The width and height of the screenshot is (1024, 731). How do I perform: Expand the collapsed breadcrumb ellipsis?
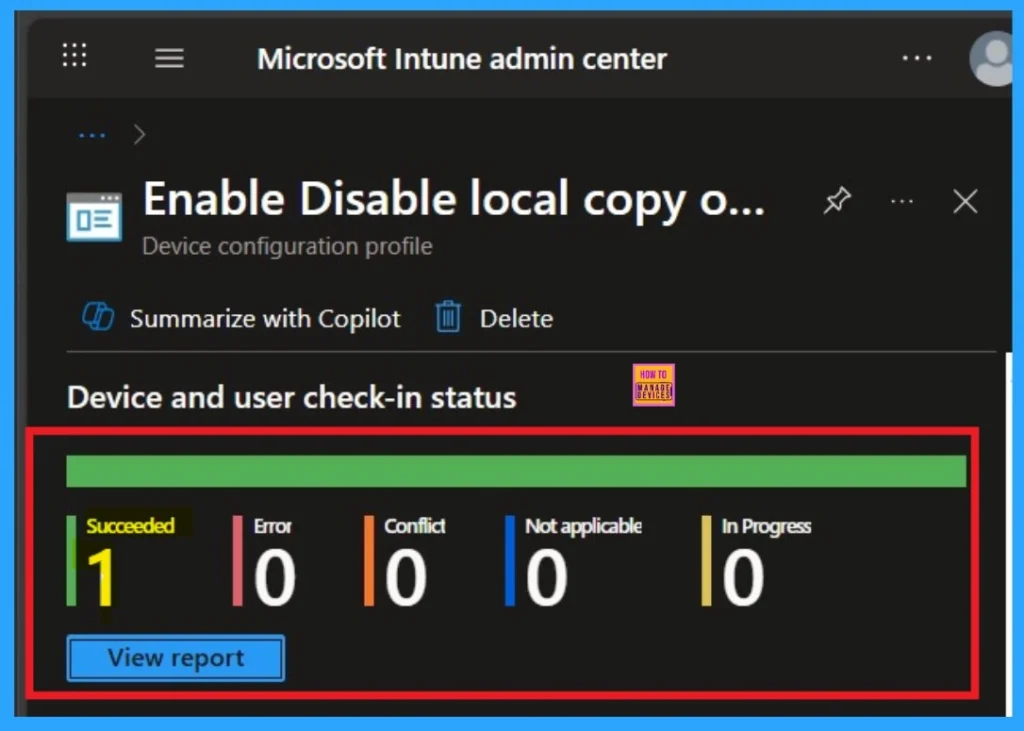pos(92,135)
